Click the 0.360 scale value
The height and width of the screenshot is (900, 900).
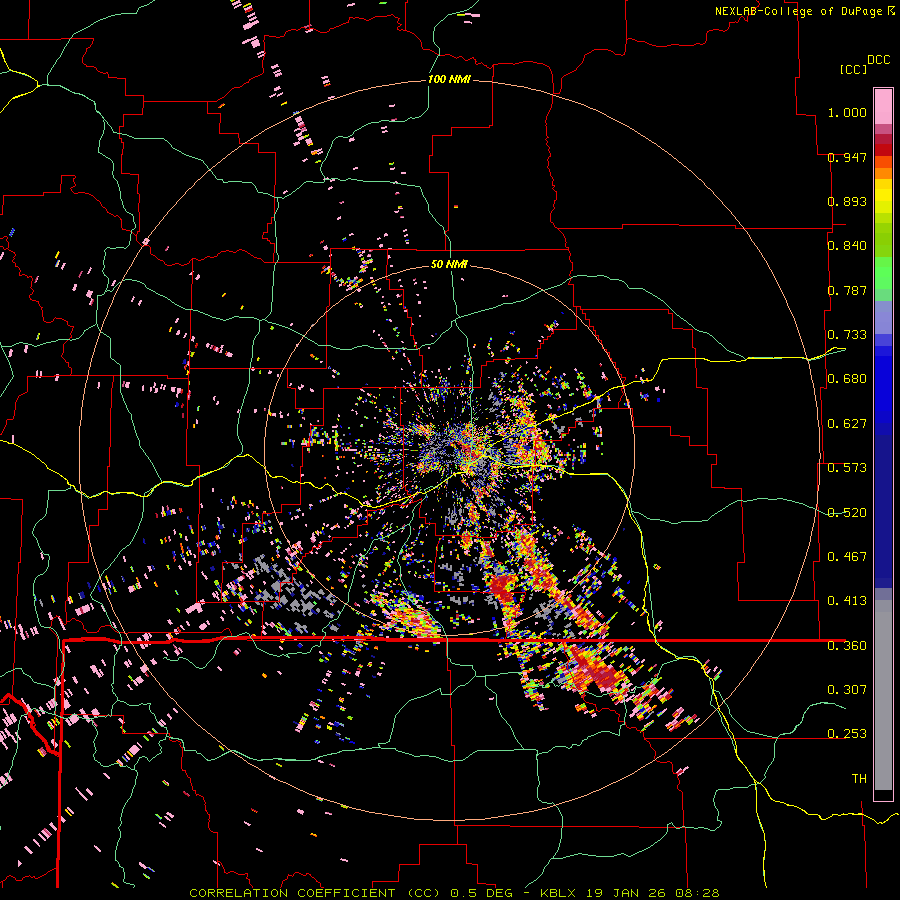(x=847, y=646)
